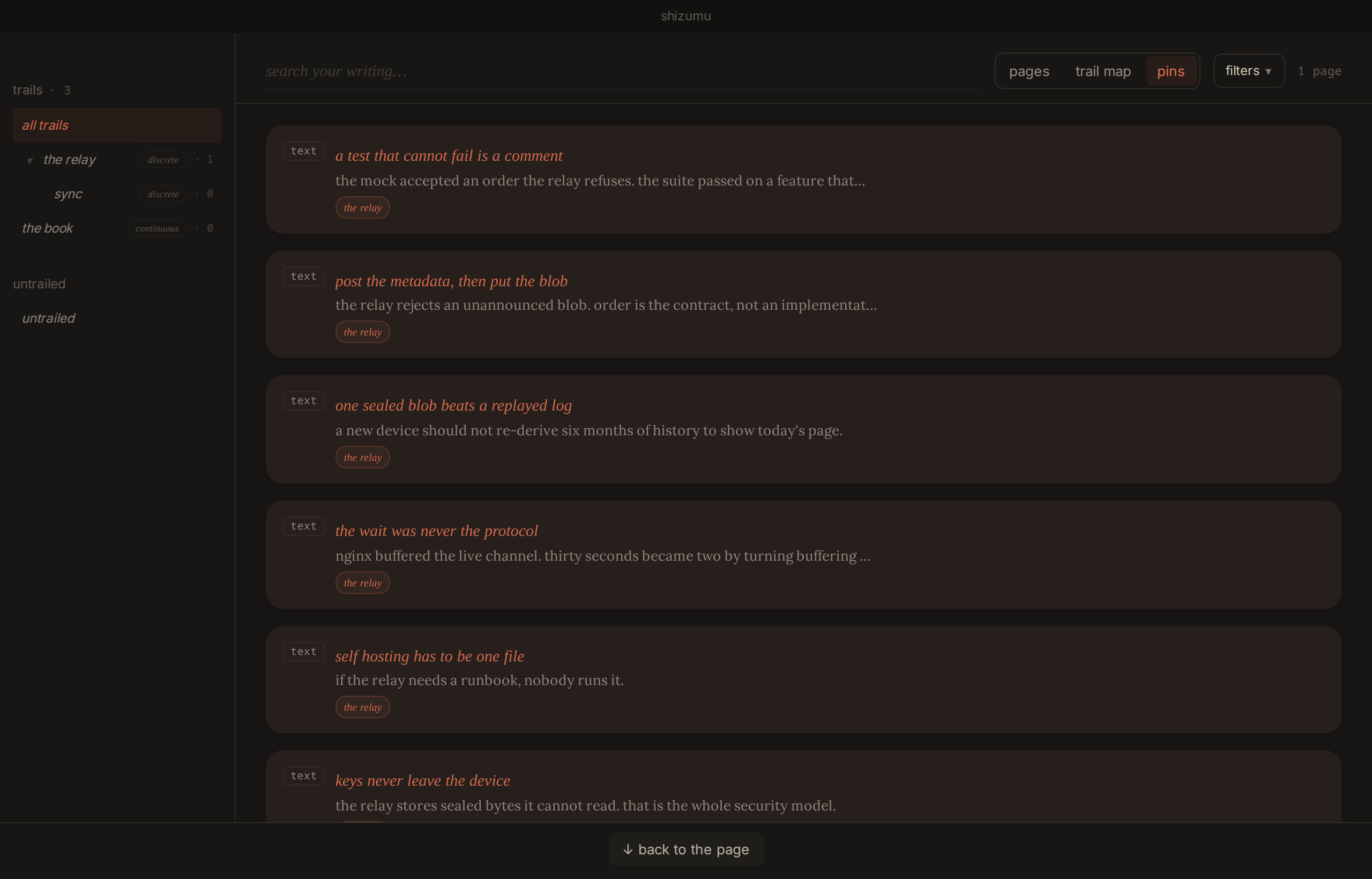Switch to the pages tab
Image resolution: width=1372 pixels, height=879 pixels.
click(1029, 71)
